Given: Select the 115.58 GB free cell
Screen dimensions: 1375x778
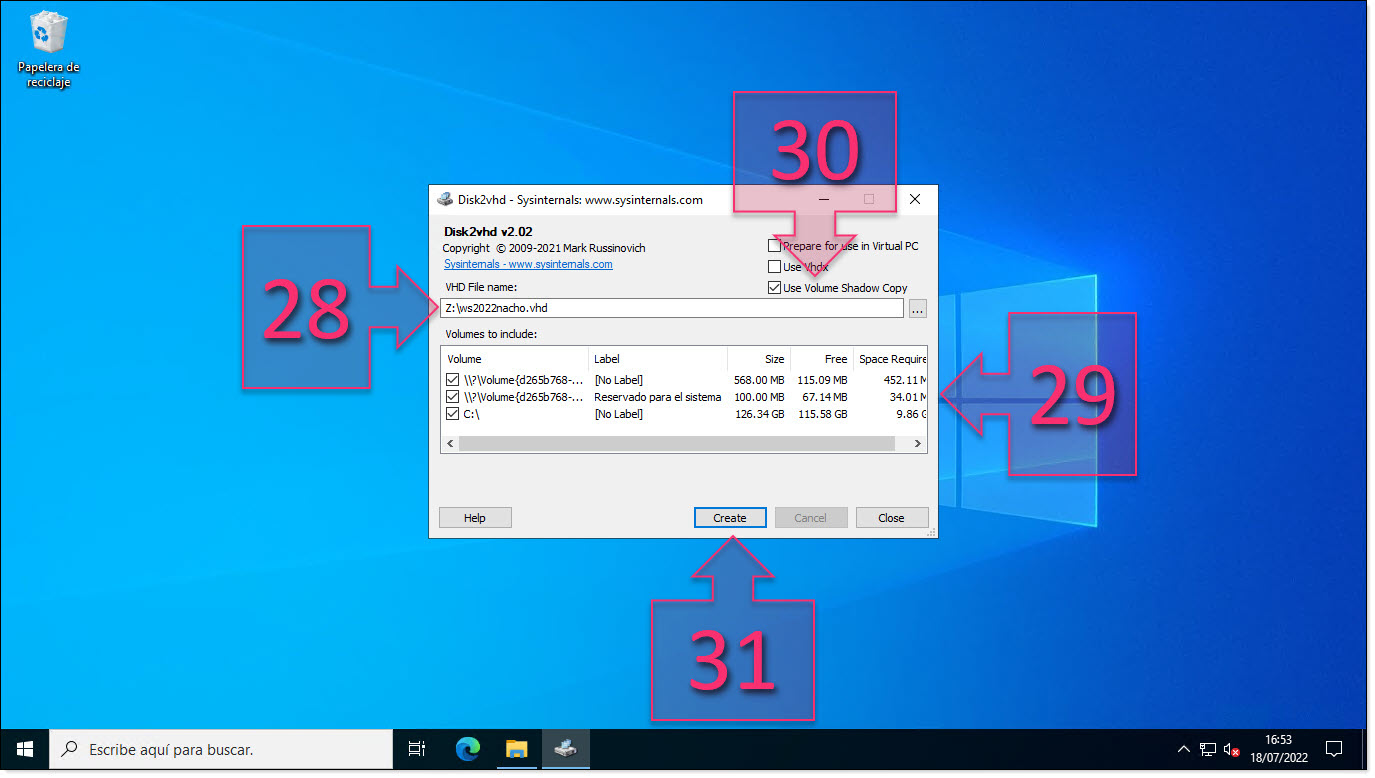Looking at the screenshot, I should pos(823,414).
